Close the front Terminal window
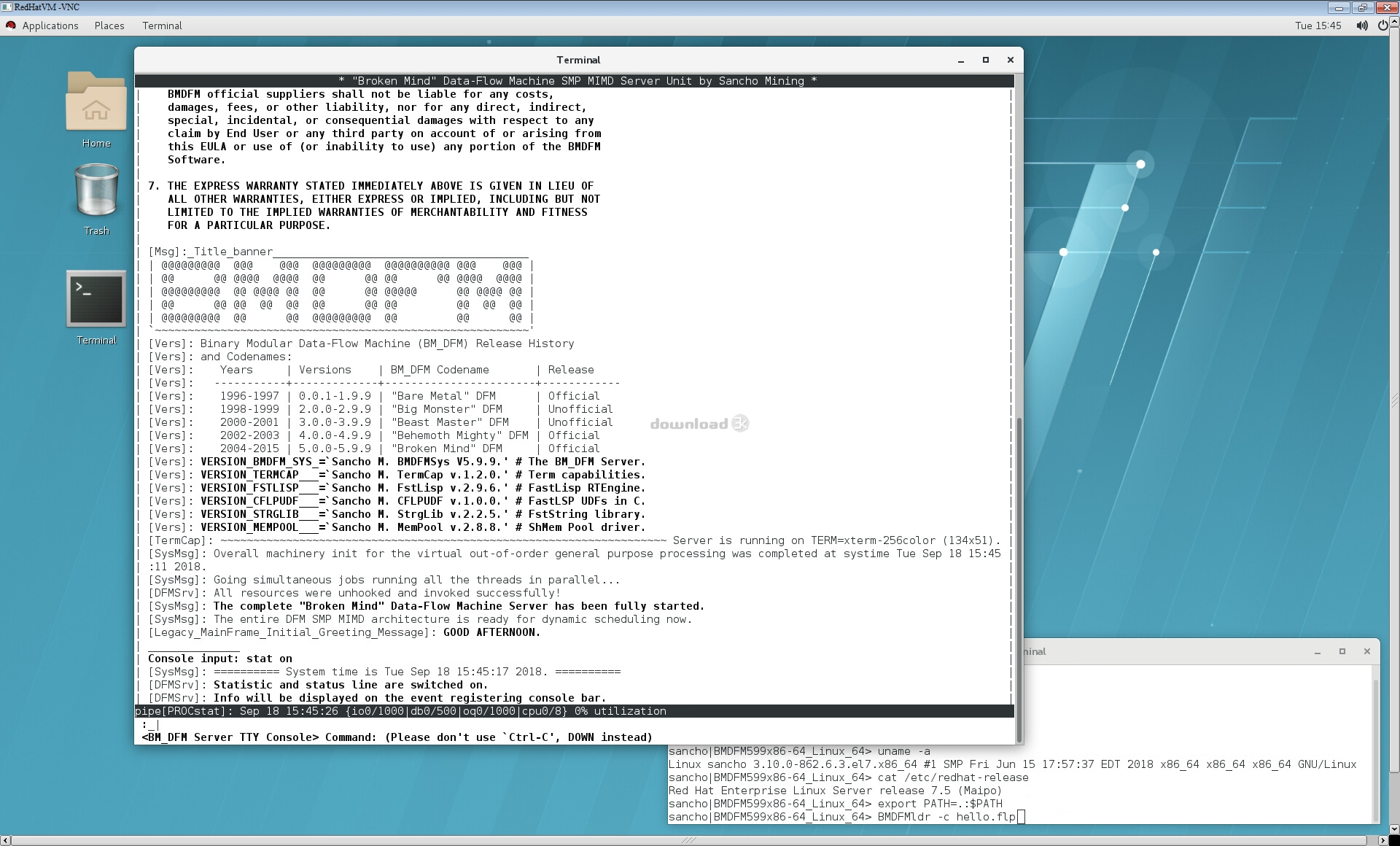The image size is (1400, 846). (1011, 61)
